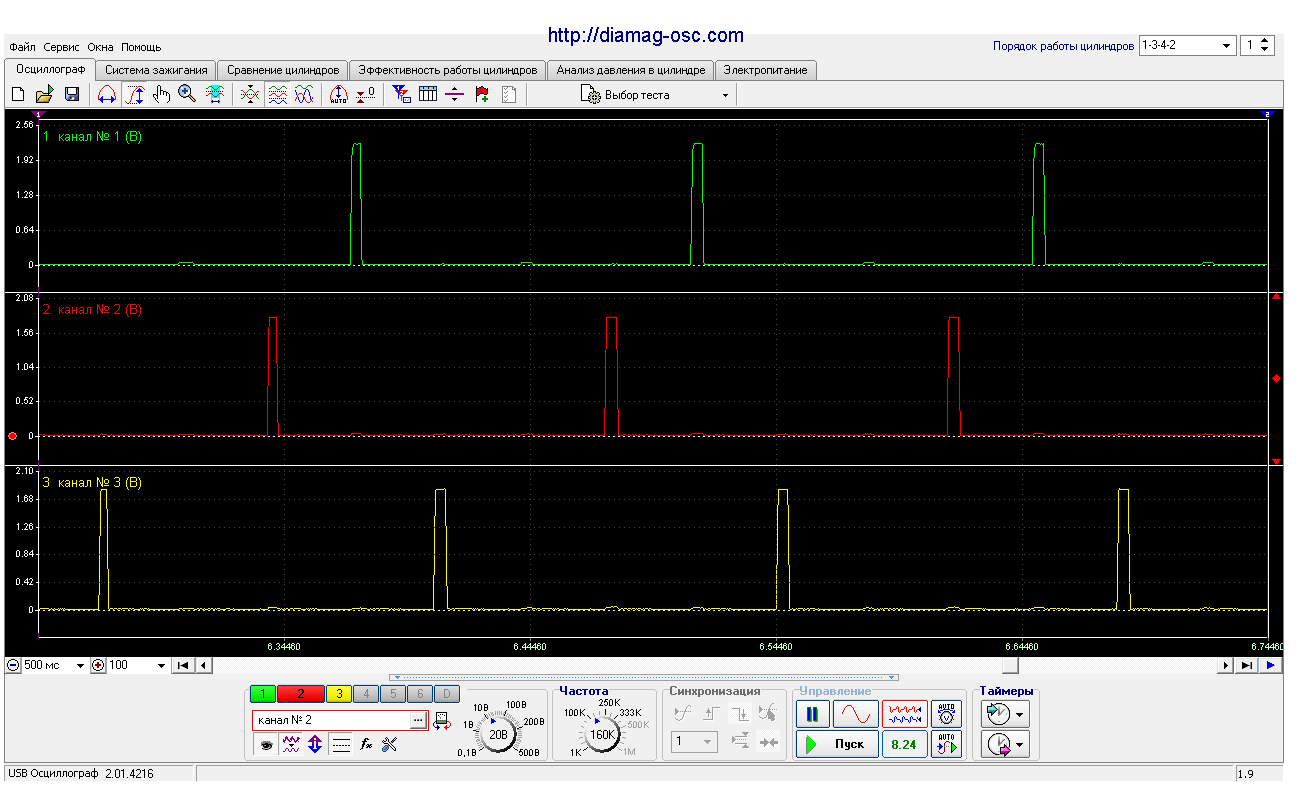Click the horizontal lines level icon
This screenshot has width=1296, height=786.
(x=341, y=744)
